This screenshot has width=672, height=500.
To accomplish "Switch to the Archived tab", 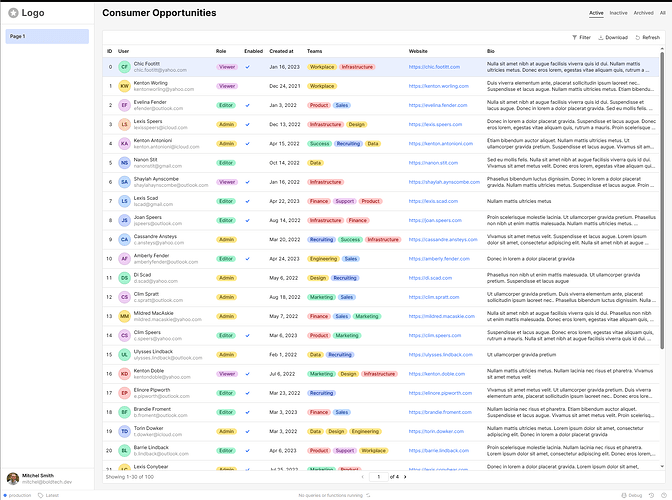I will click(x=644, y=13).
